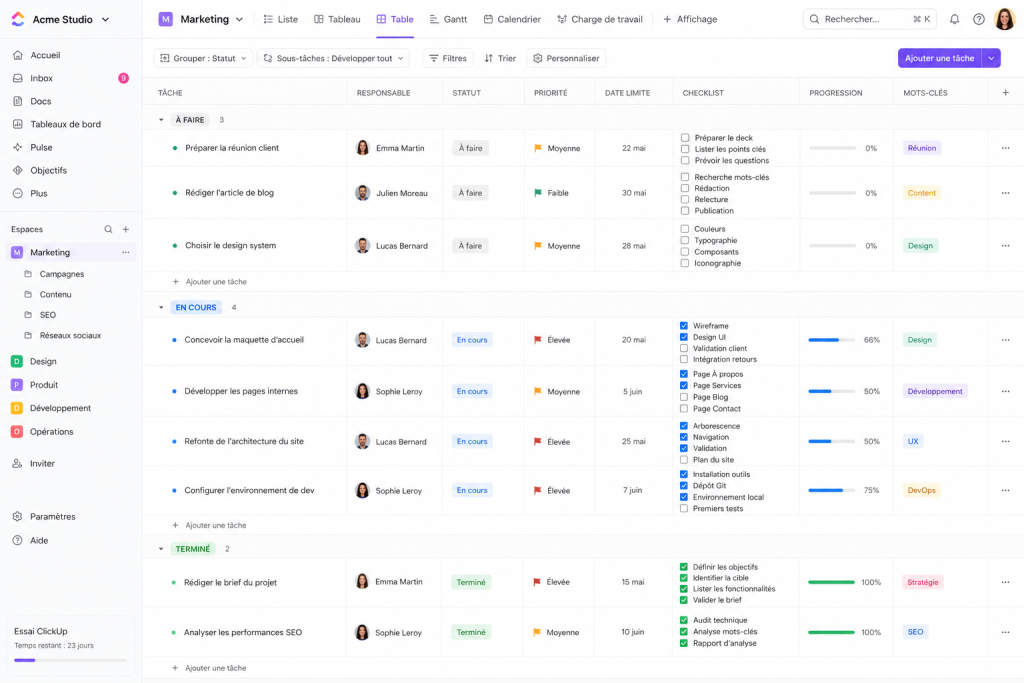Click the Inviter link in the sidebar
The height and width of the screenshot is (683, 1024).
click(x=43, y=463)
